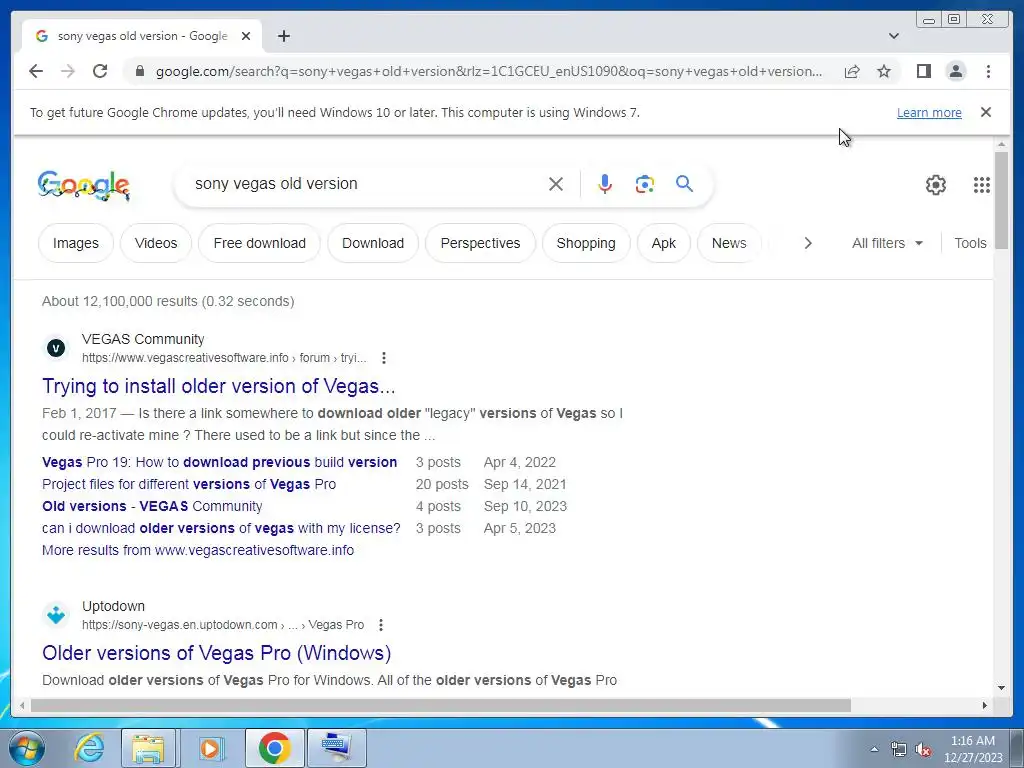
Task: Close the sony vegas old version tab
Action: tap(246, 36)
